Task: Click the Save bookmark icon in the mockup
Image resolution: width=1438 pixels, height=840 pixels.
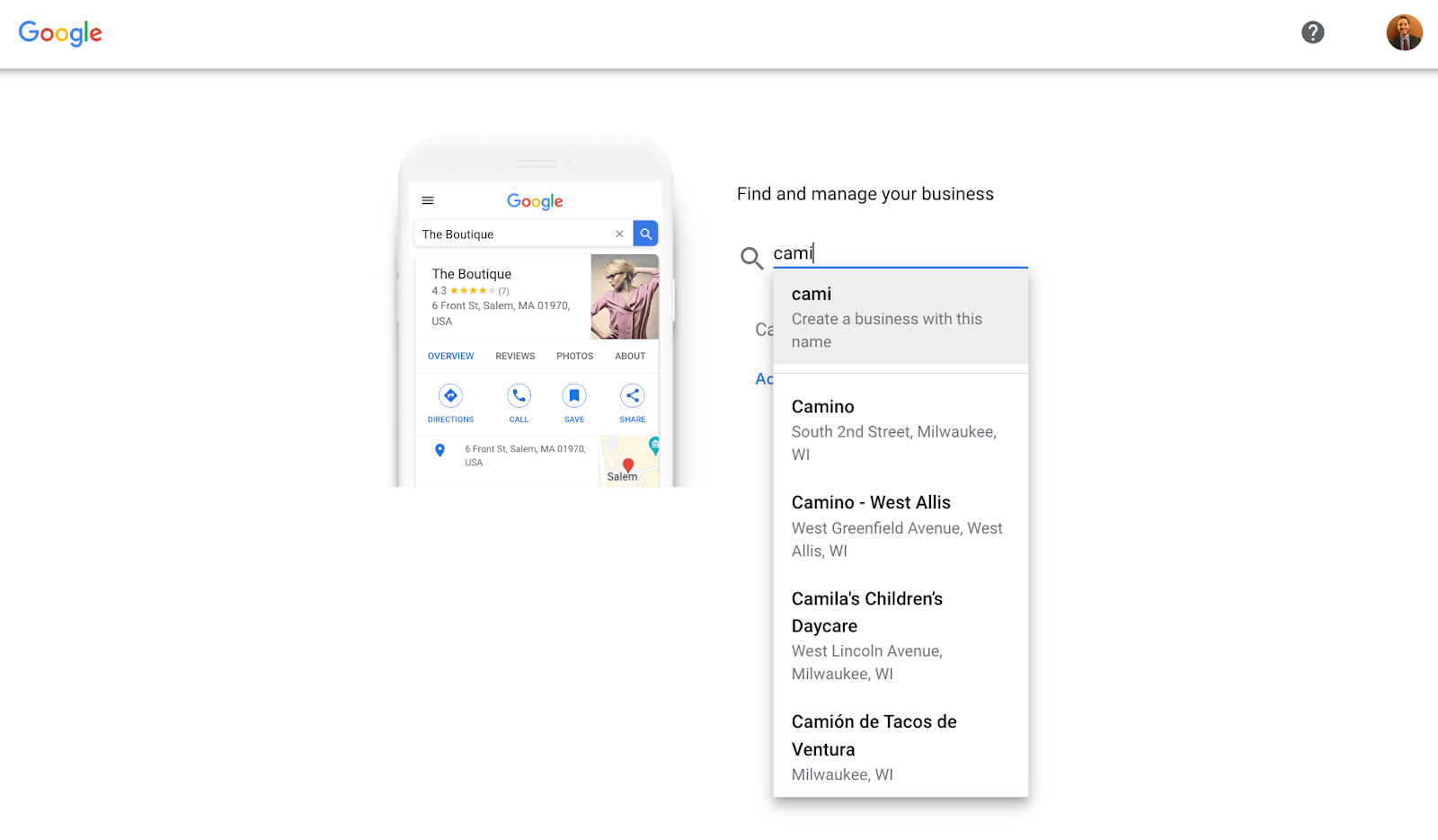Action: 574,395
